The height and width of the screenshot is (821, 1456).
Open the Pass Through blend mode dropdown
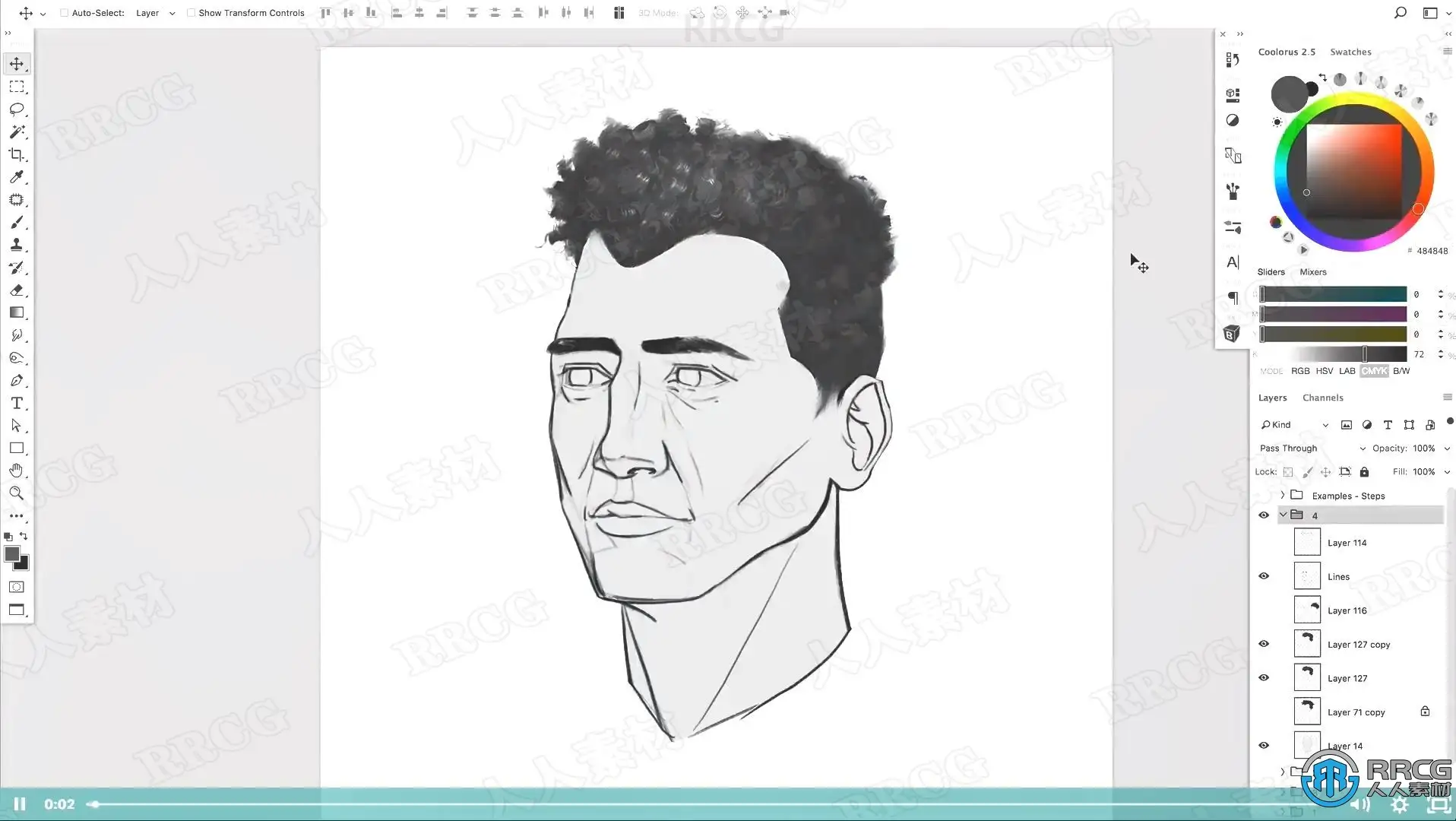(1312, 449)
